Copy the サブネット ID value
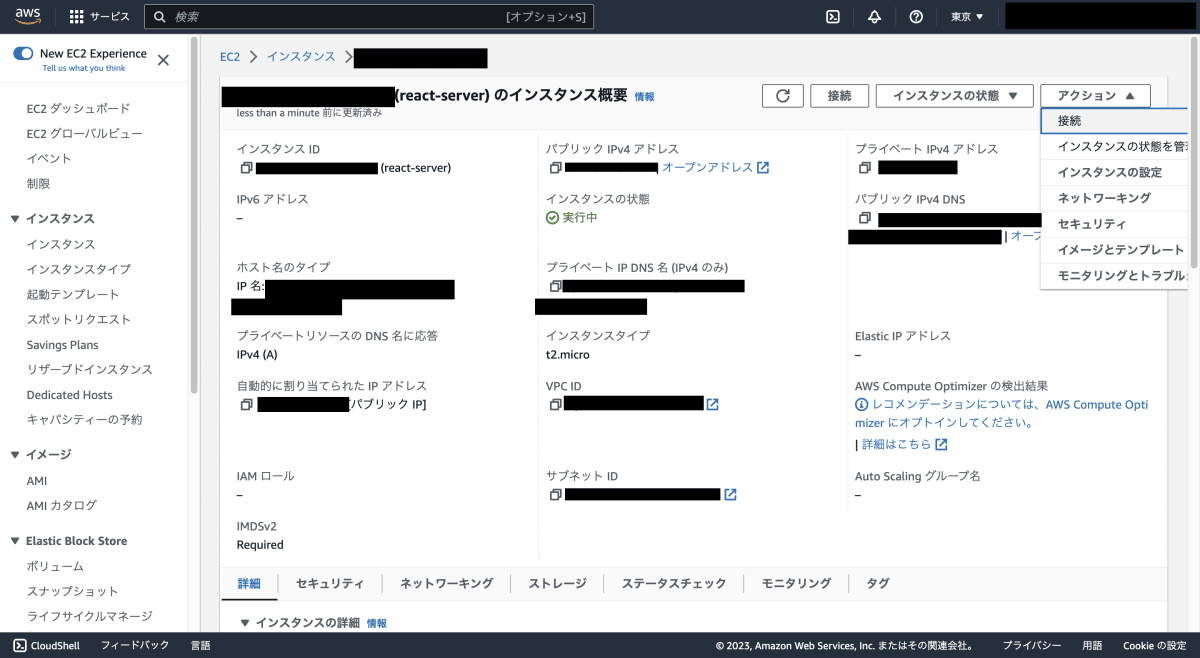The width and height of the screenshot is (1200, 658). (x=555, y=495)
